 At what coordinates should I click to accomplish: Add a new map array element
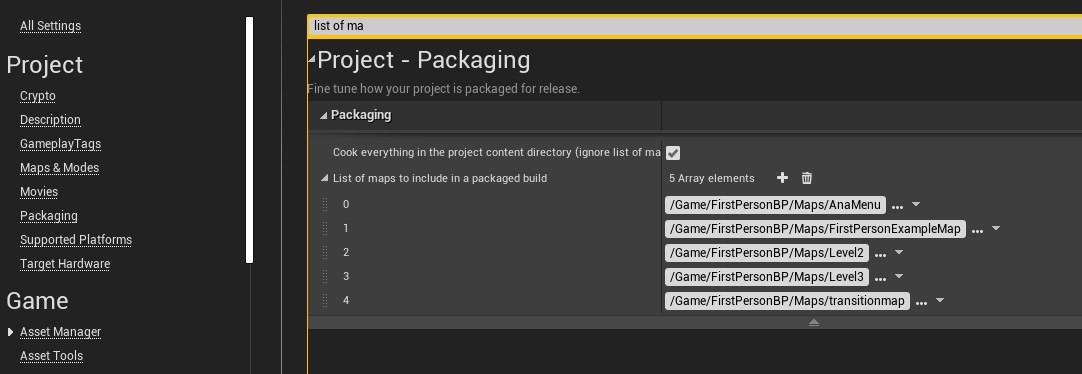click(782, 178)
